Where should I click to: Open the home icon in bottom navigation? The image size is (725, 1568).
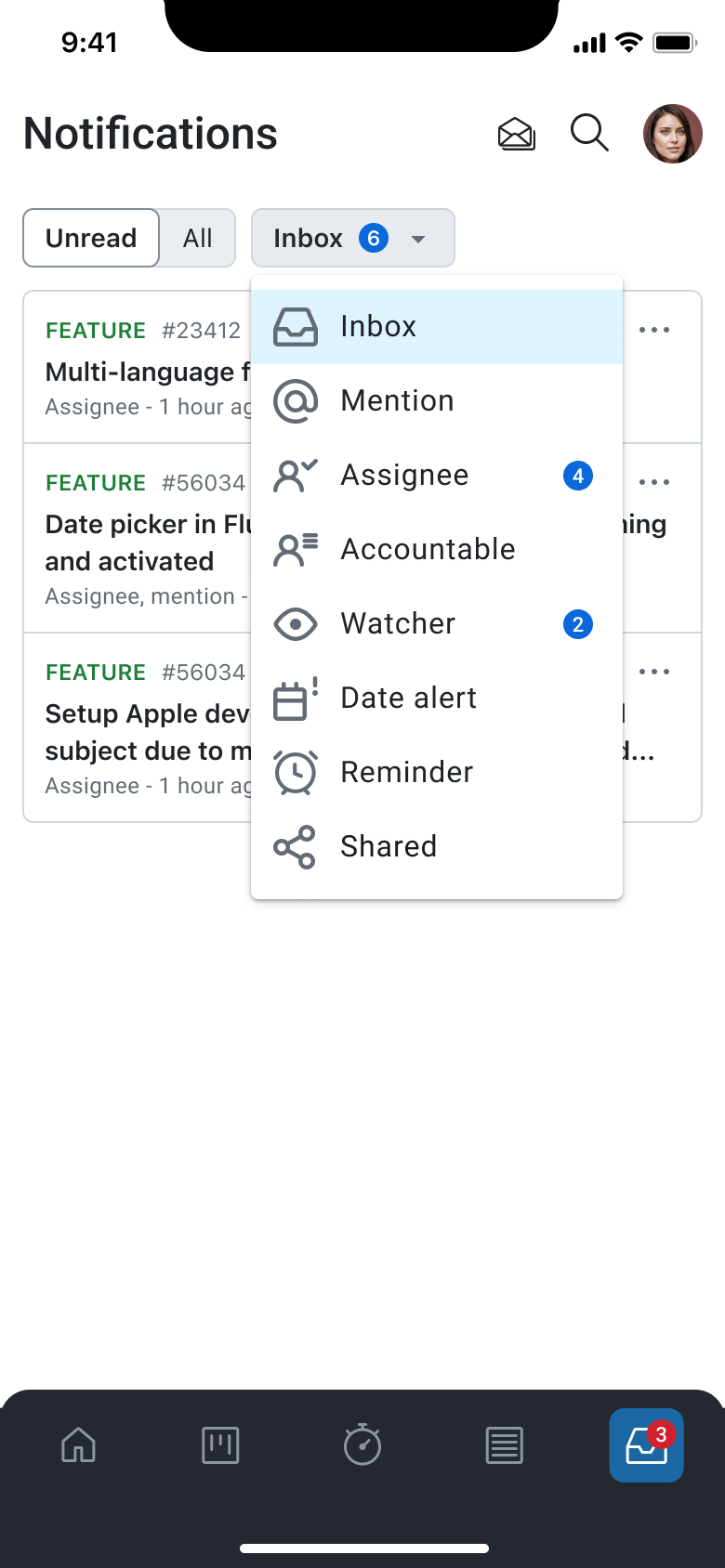[x=78, y=1445]
